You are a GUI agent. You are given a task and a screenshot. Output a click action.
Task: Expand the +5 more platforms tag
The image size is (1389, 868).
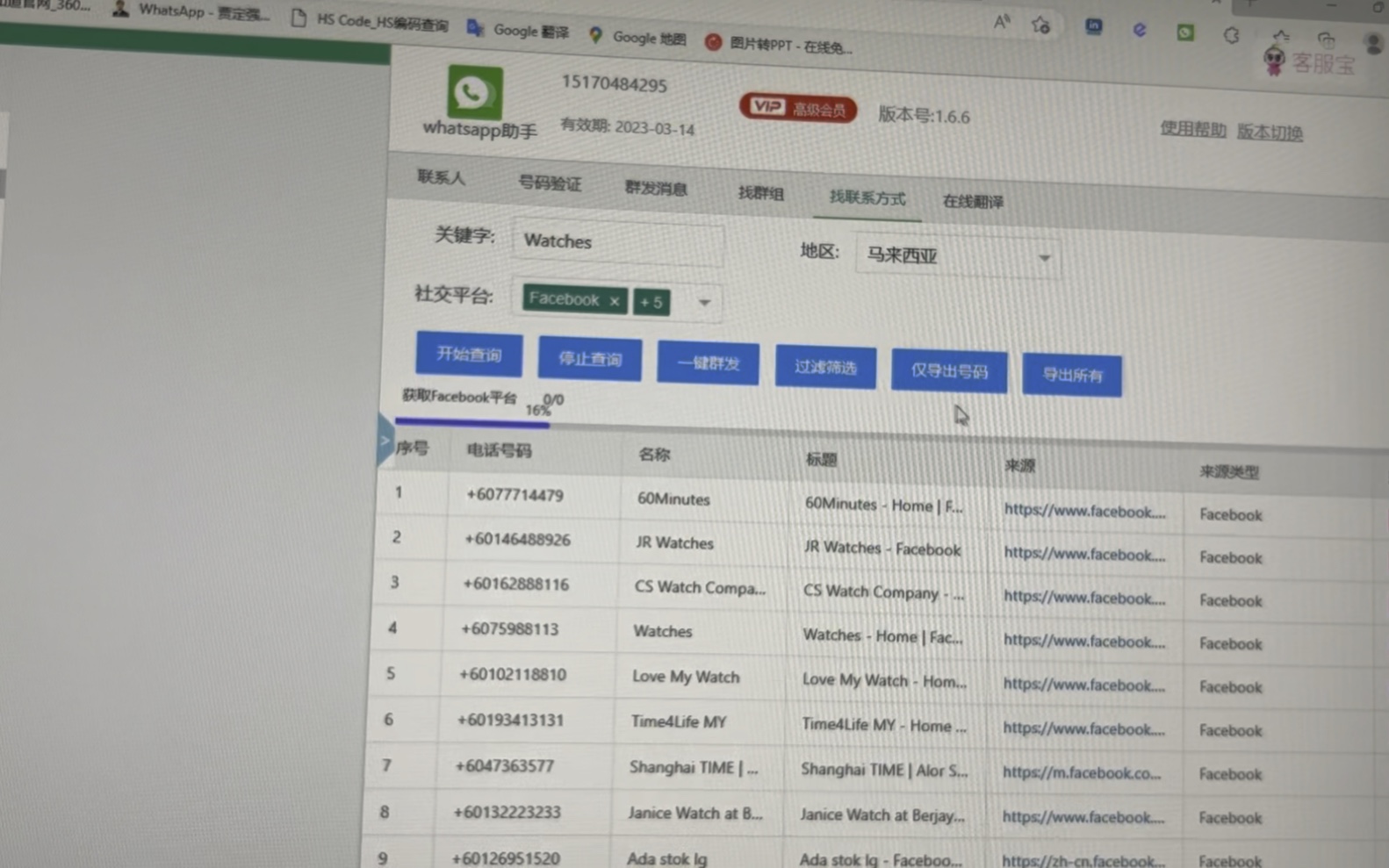[x=651, y=302]
